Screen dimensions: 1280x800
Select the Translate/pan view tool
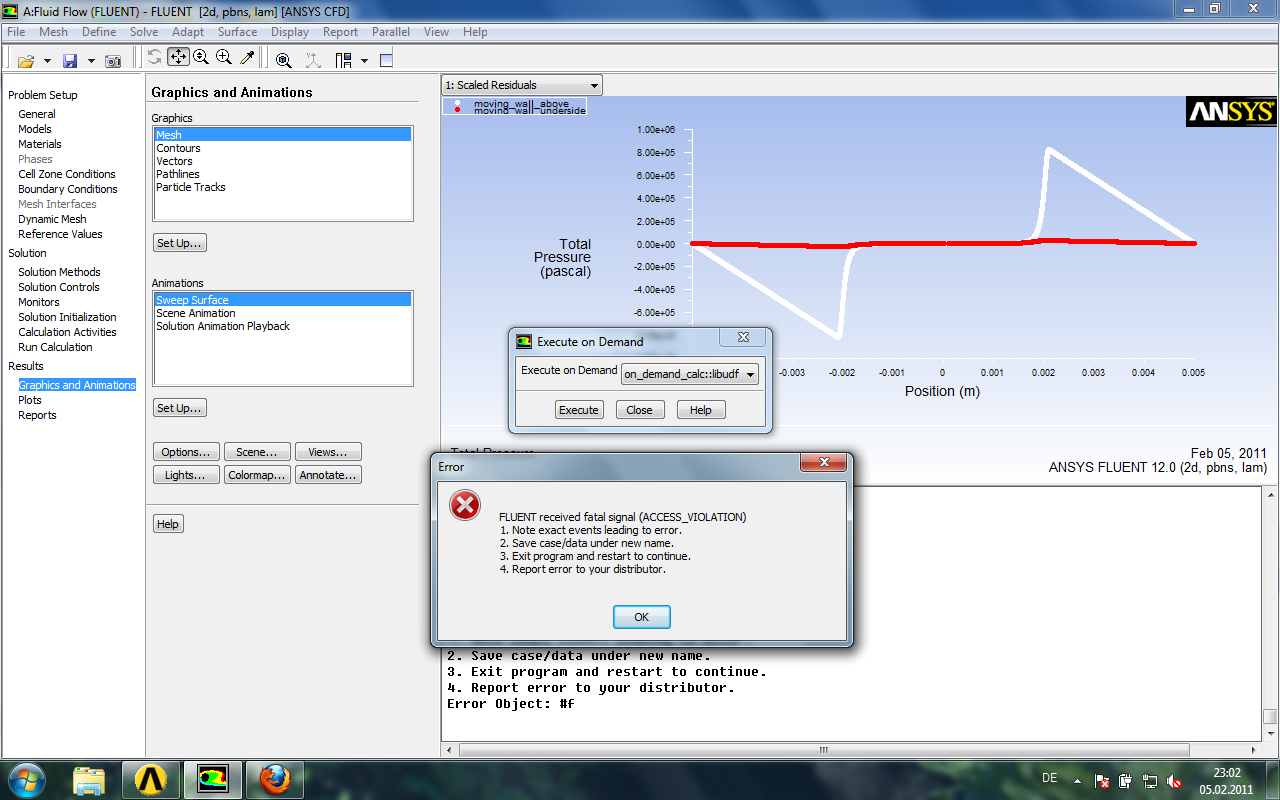tap(178, 58)
